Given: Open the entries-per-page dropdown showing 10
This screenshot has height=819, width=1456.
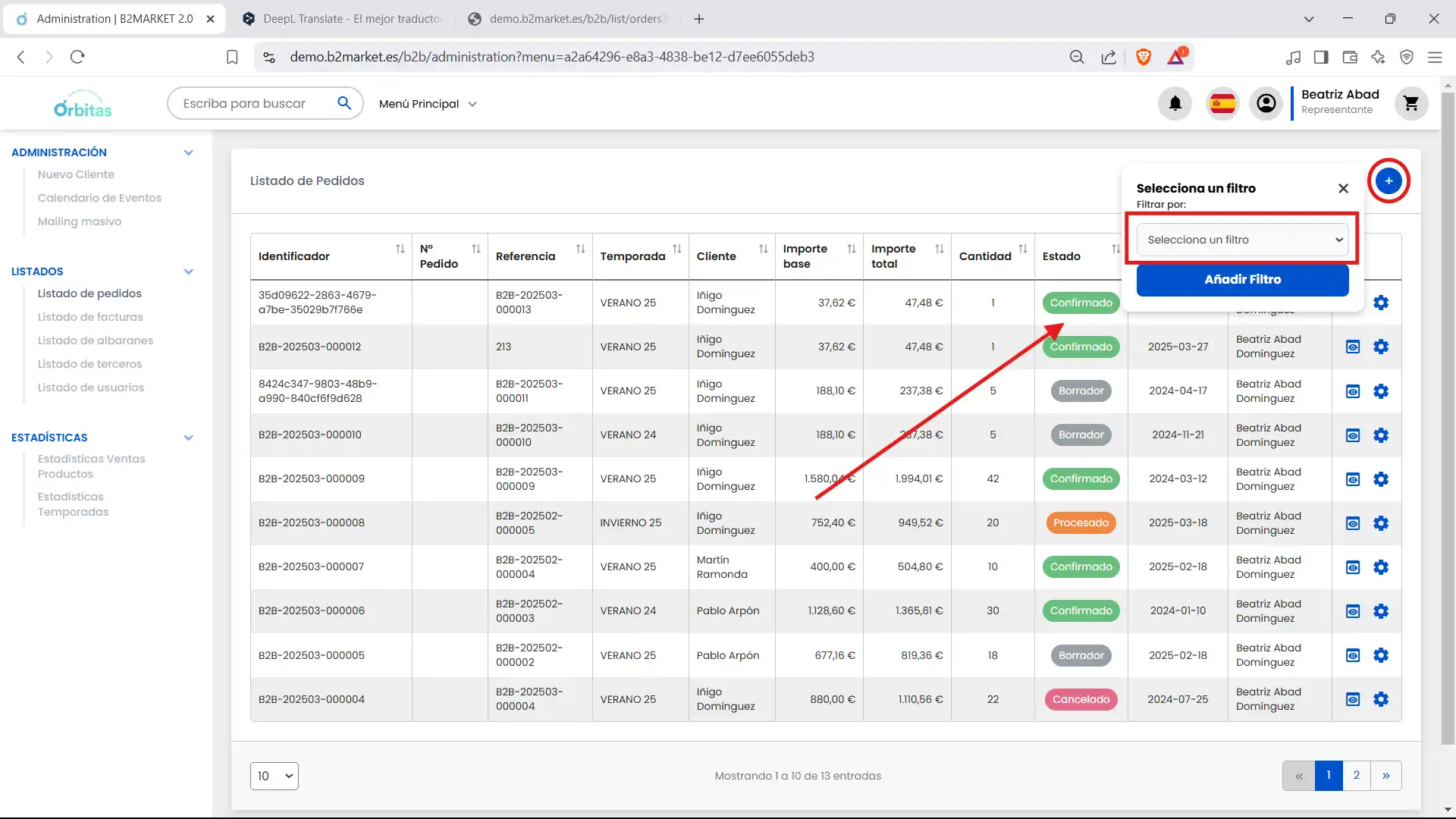Looking at the screenshot, I should (x=274, y=776).
